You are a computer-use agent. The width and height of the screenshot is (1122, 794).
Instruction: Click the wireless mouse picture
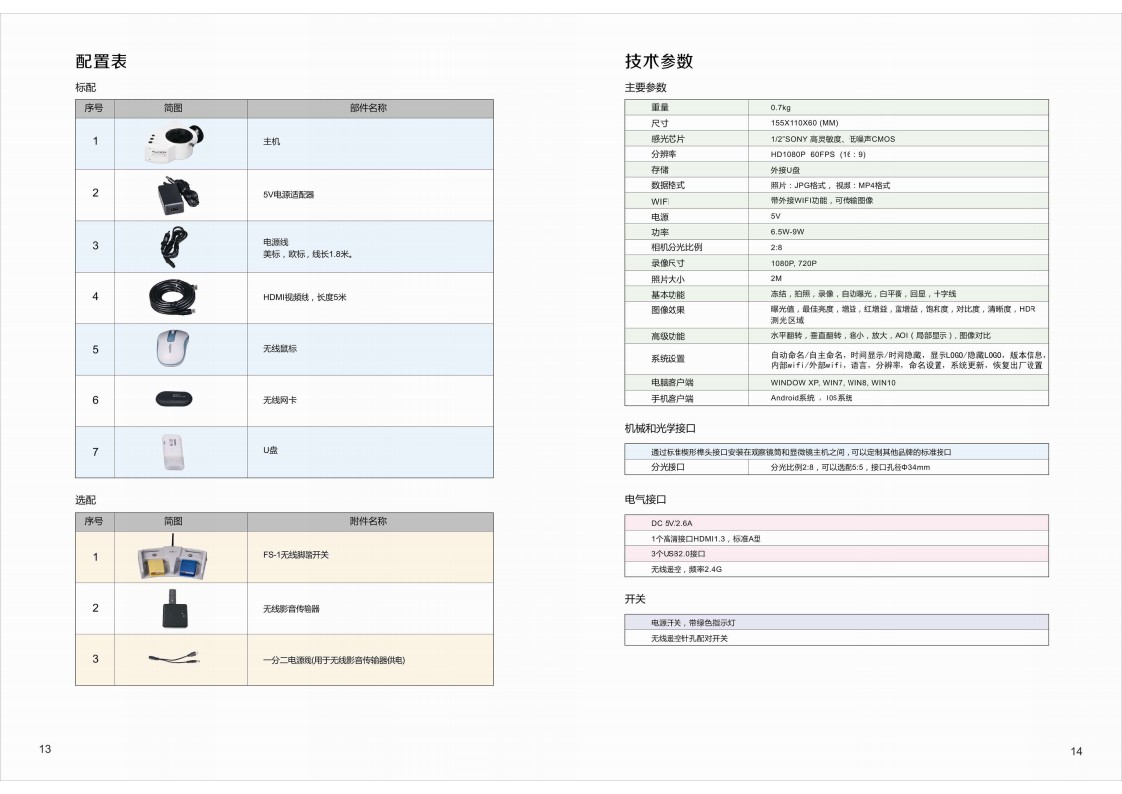pos(173,348)
